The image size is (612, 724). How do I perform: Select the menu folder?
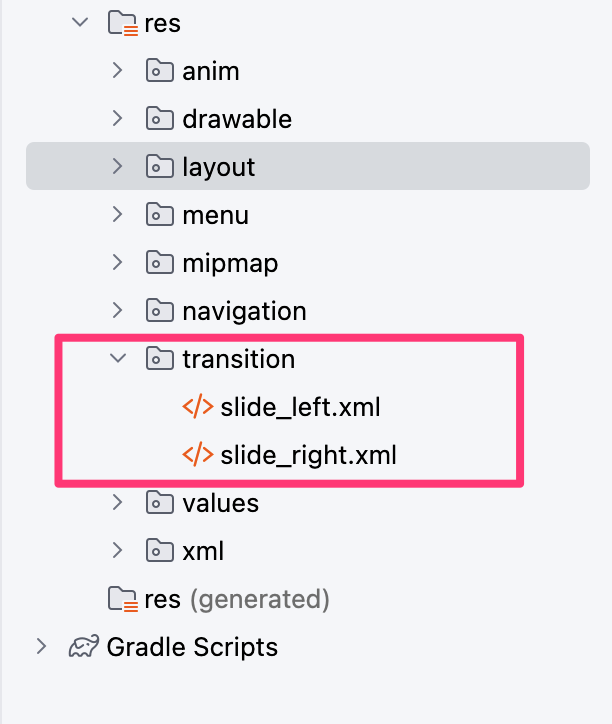point(215,215)
